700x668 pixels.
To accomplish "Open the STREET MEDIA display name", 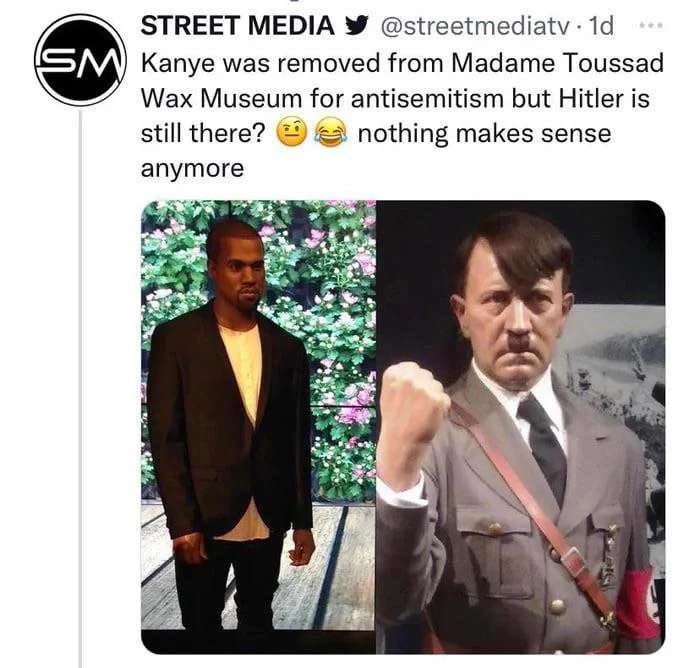I will pos(238,24).
